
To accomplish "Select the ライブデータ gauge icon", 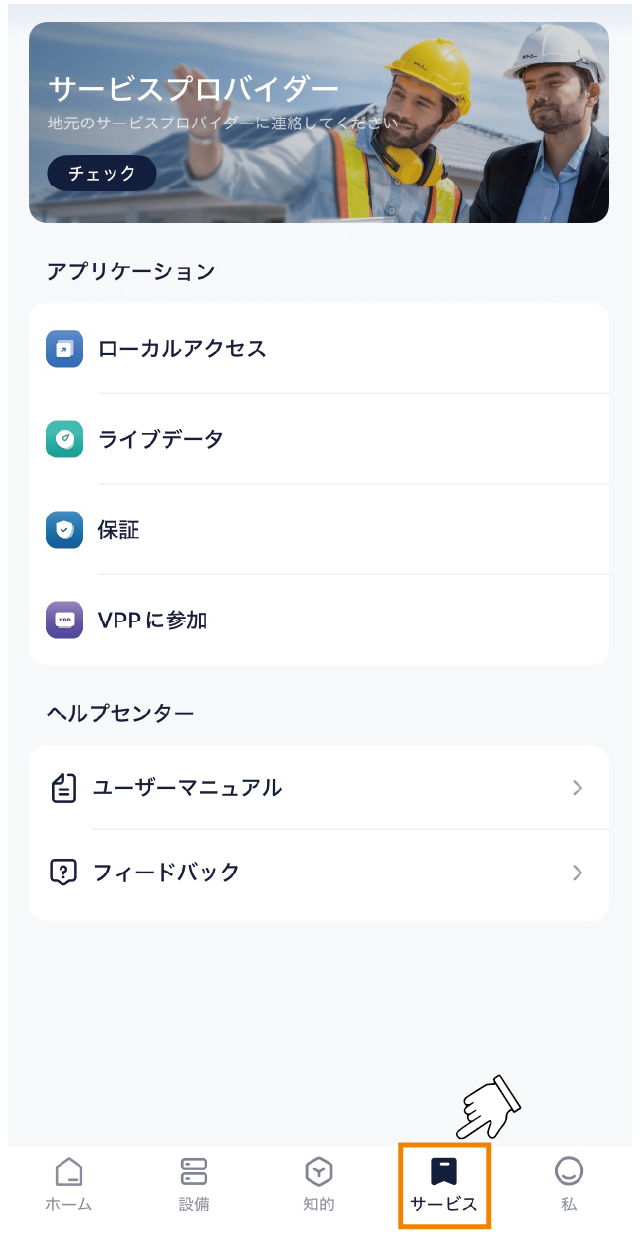I will [x=64, y=439].
